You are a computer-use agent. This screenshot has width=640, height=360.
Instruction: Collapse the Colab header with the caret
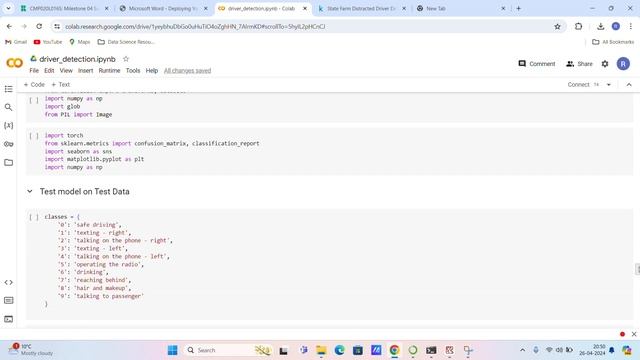click(629, 84)
